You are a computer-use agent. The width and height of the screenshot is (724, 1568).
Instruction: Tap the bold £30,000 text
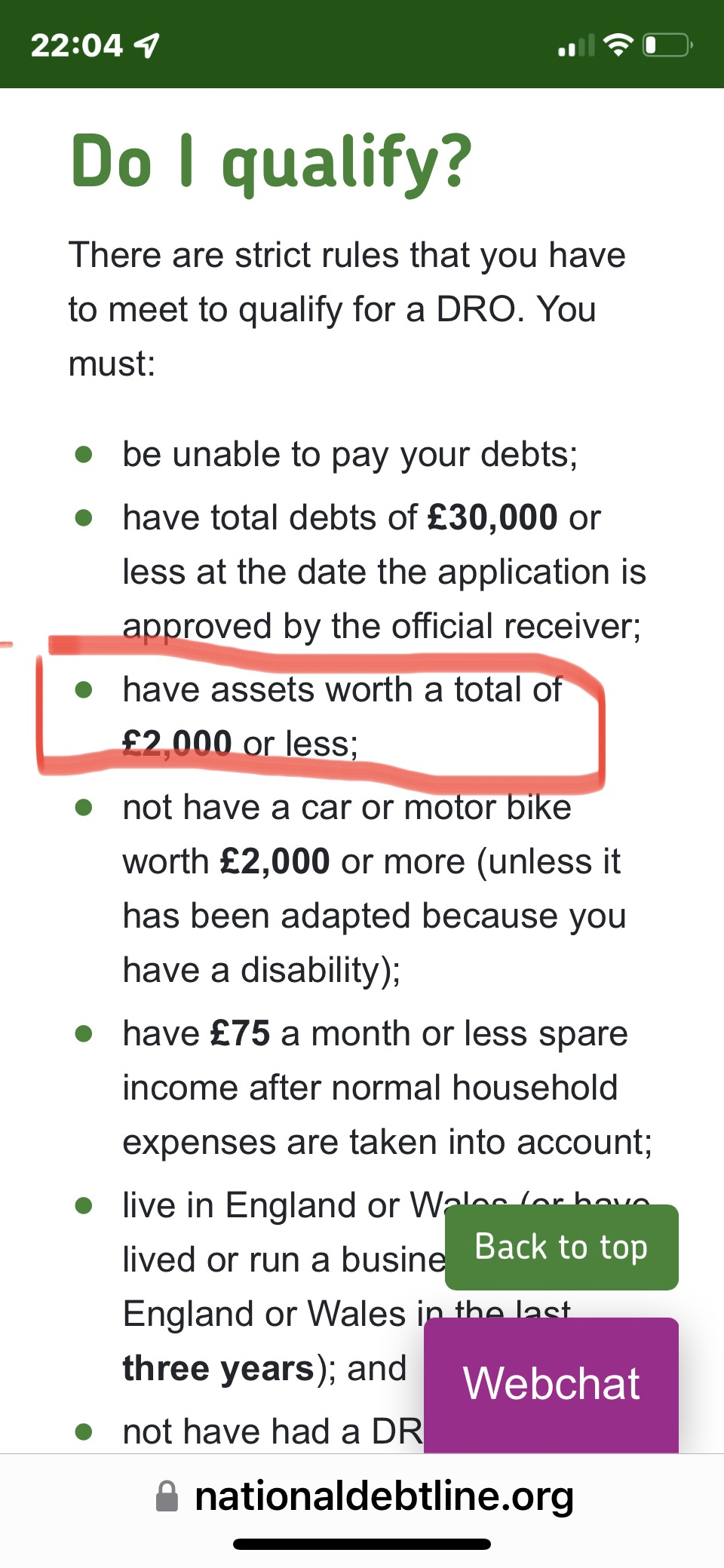coord(492,517)
